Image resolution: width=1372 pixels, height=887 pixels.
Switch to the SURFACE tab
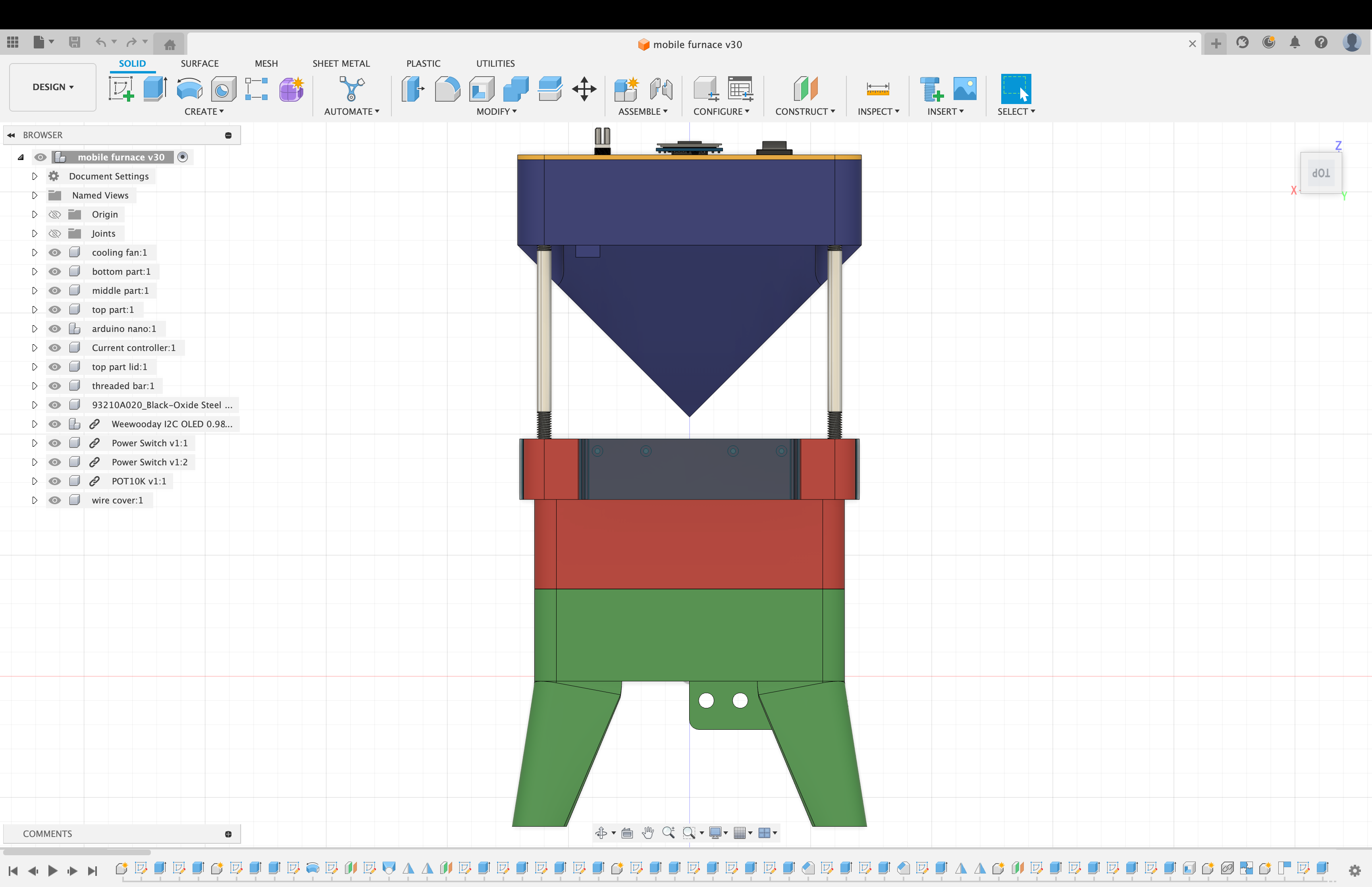[x=199, y=64]
